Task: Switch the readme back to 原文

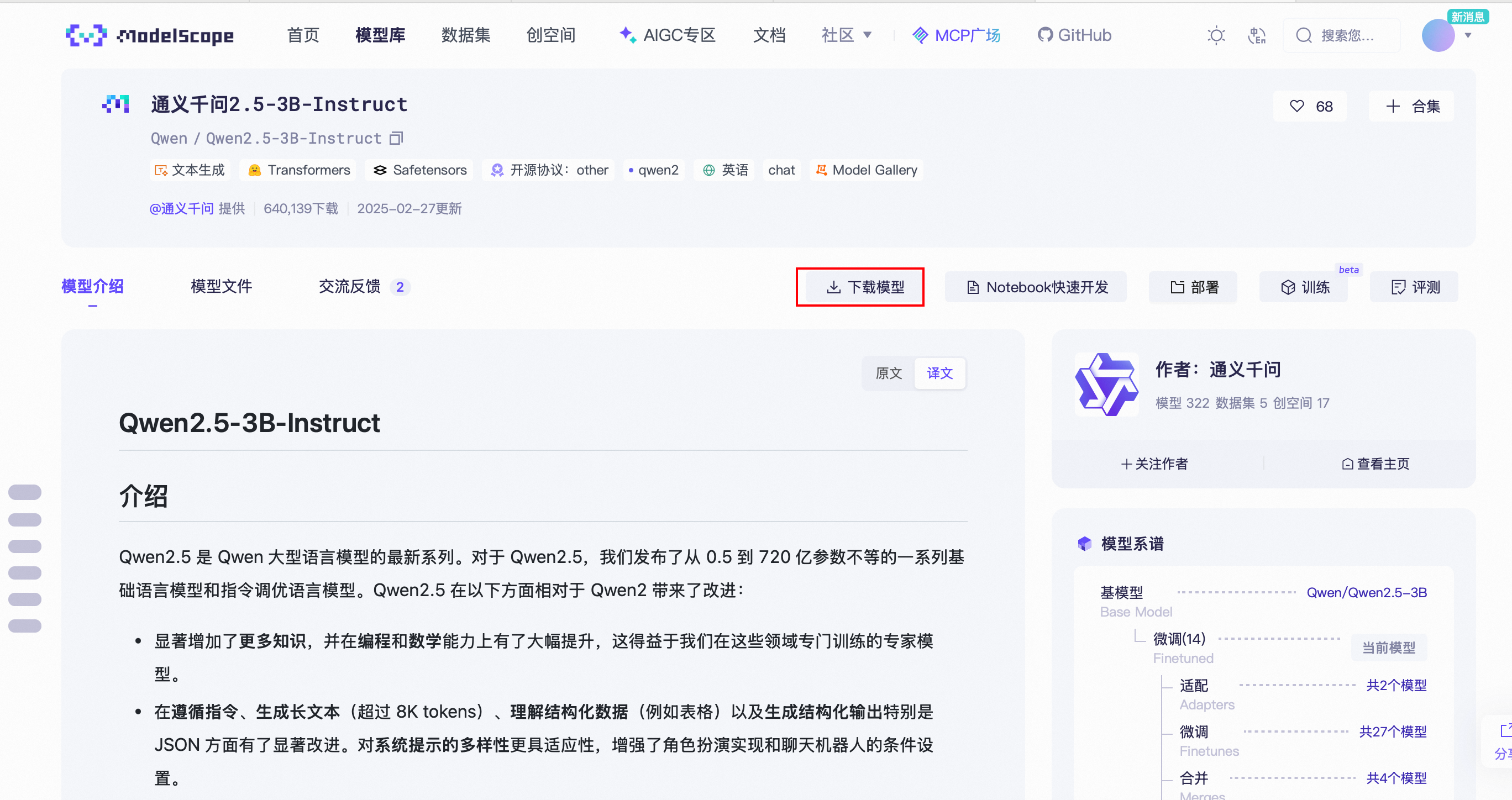Action: (888, 373)
